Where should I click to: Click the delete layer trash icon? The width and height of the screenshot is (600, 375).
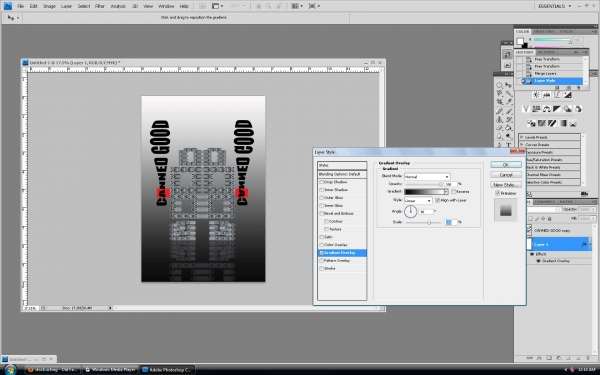587,358
